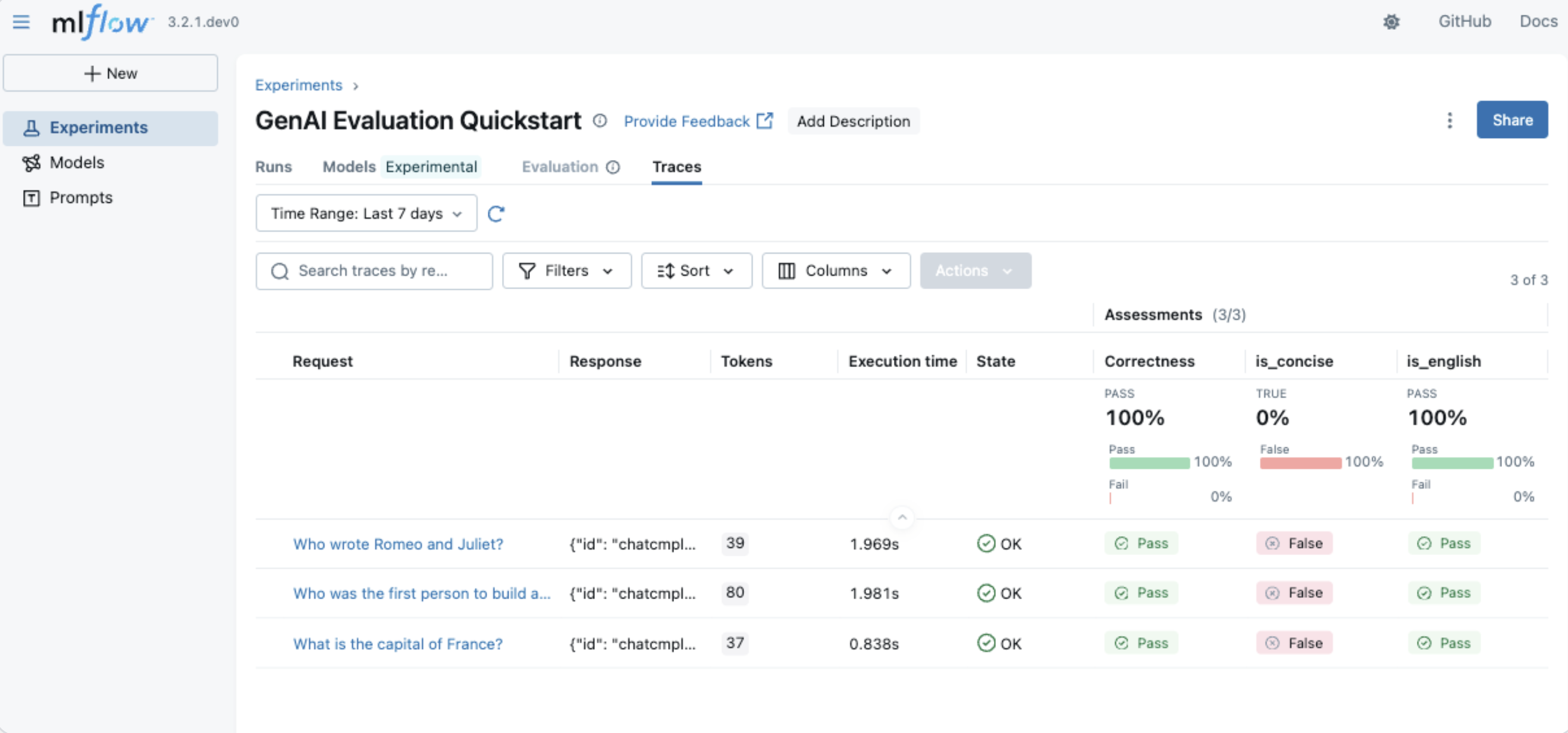Click the settings gear icon
This screenshot has height=733, width=1568.
1392,22
